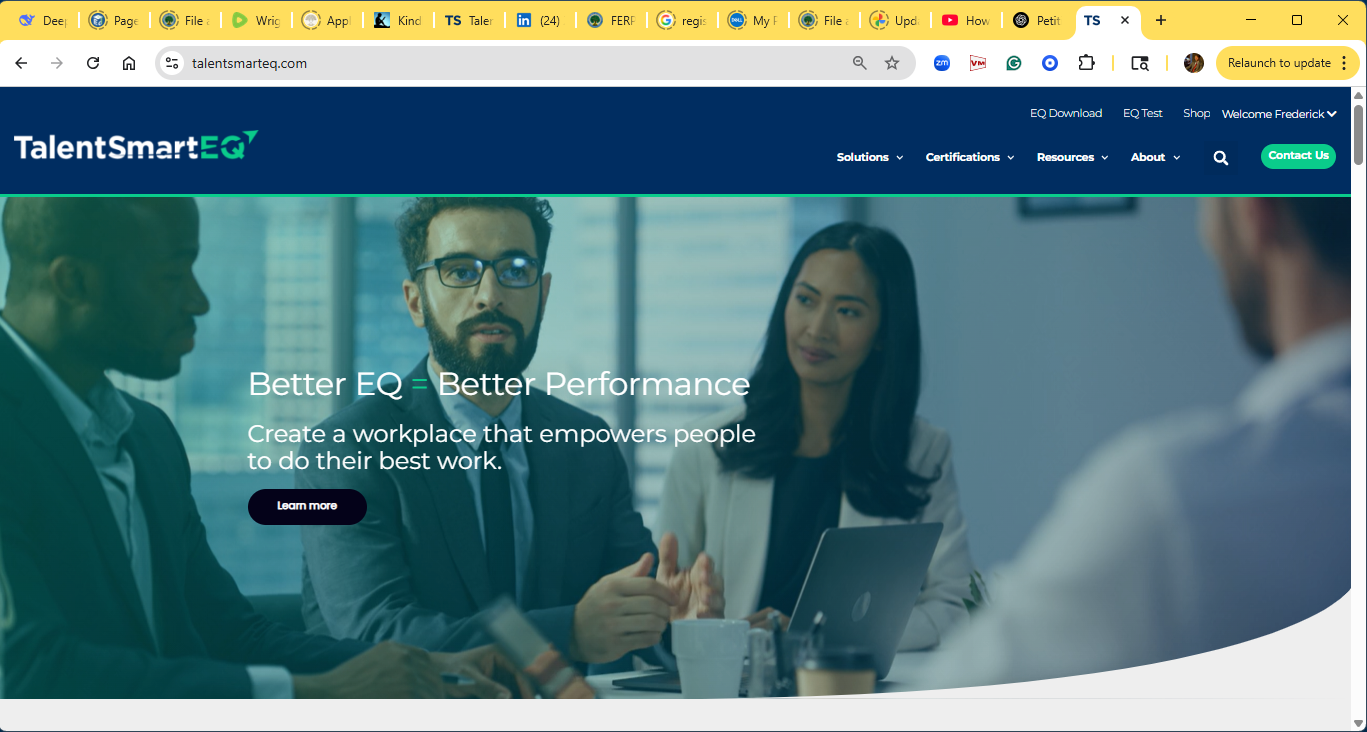The height and width of the screenshot is (732, 1367).
Task: Switch to the Taler tab
Action: pos(469,20)
